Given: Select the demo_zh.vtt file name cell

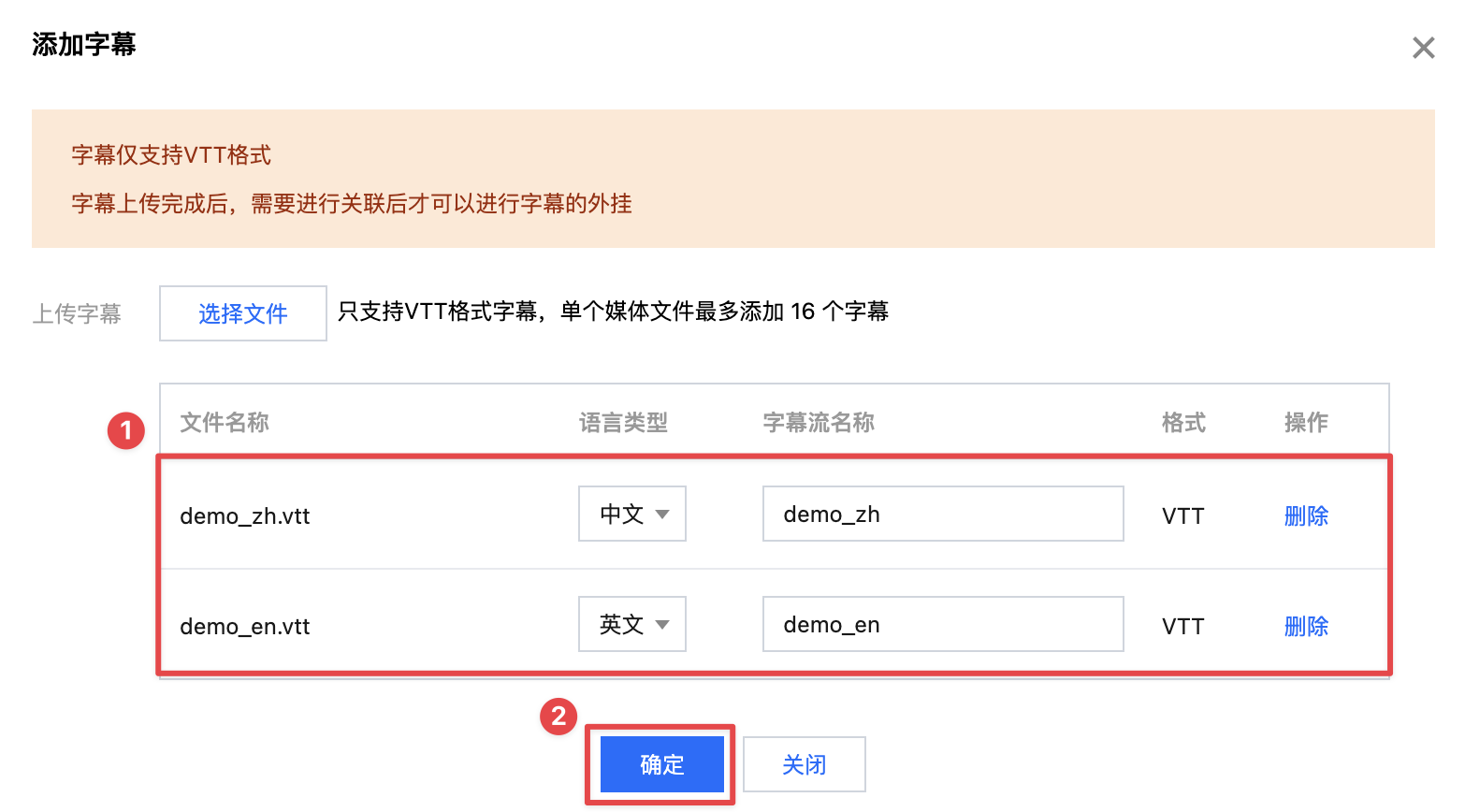Looking at the screenshot, I should click(245, 516).
